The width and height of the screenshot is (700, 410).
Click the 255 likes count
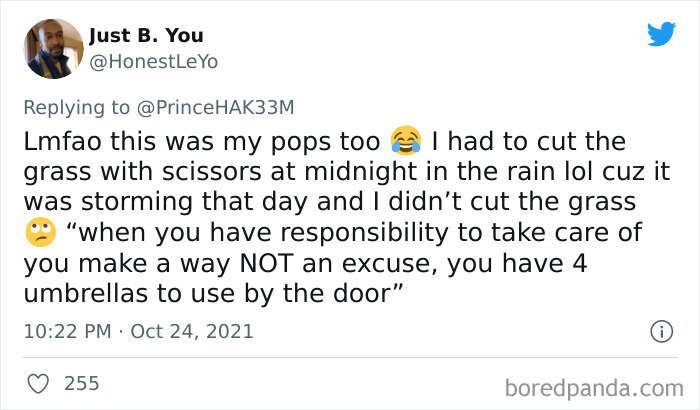point(81,382)
